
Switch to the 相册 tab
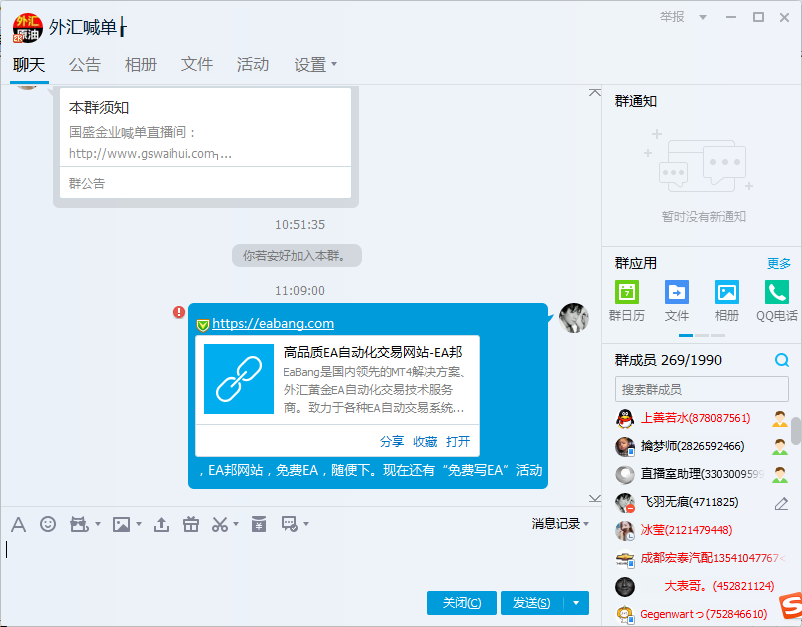(x=141, y=64)
